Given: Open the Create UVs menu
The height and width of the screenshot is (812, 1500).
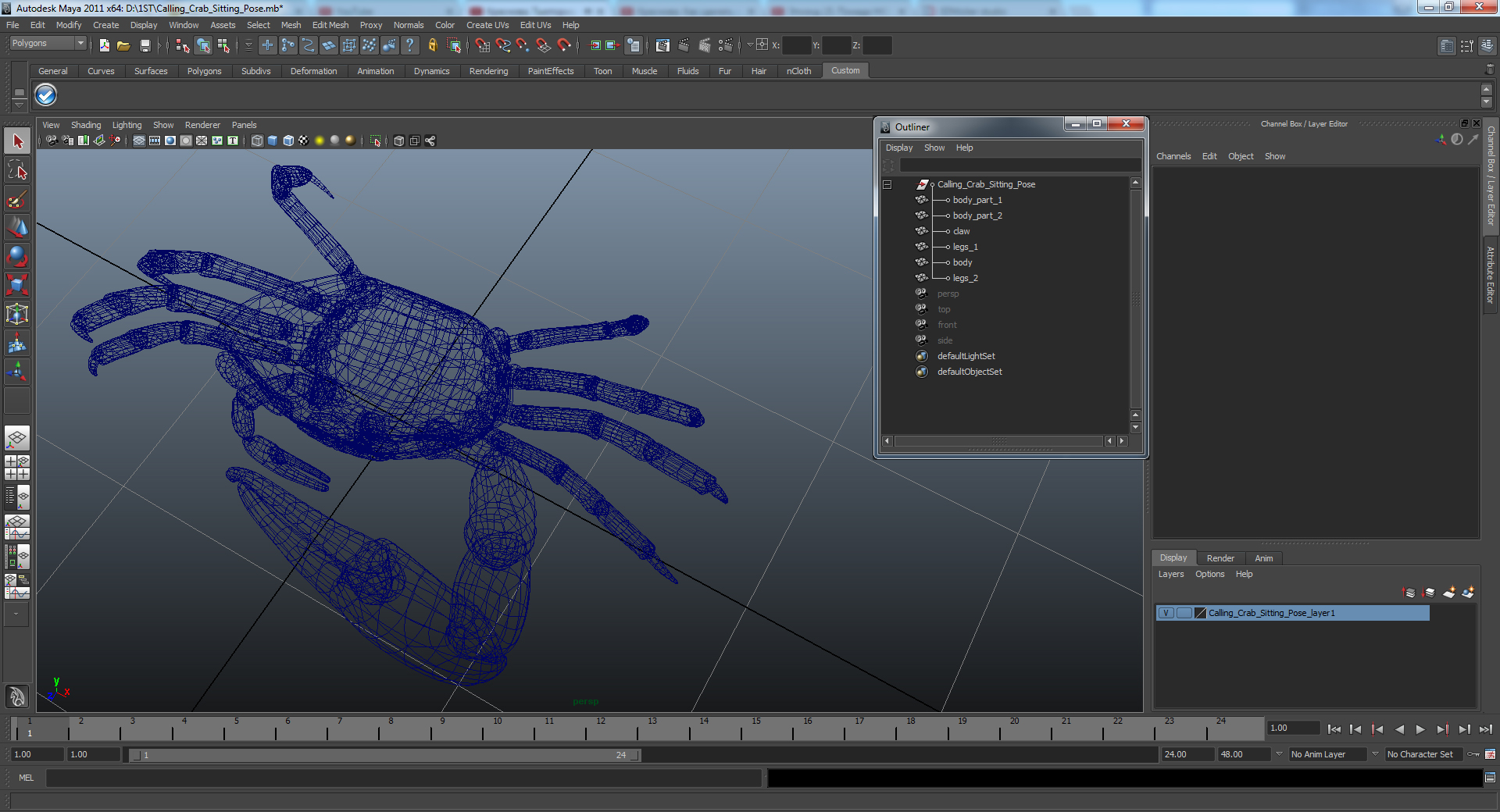Looking at the screenshot, I should click(487, 25).
